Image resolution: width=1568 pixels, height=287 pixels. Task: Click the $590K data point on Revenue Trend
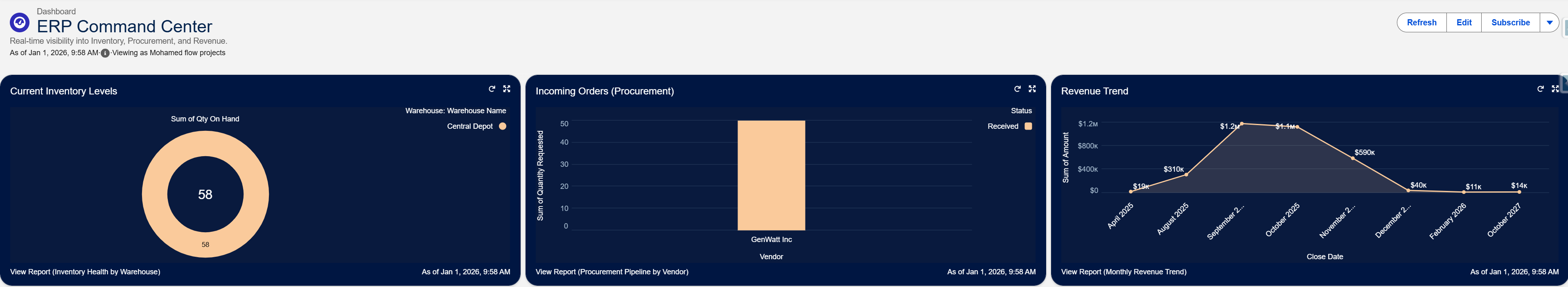[x=1353, y=158]
